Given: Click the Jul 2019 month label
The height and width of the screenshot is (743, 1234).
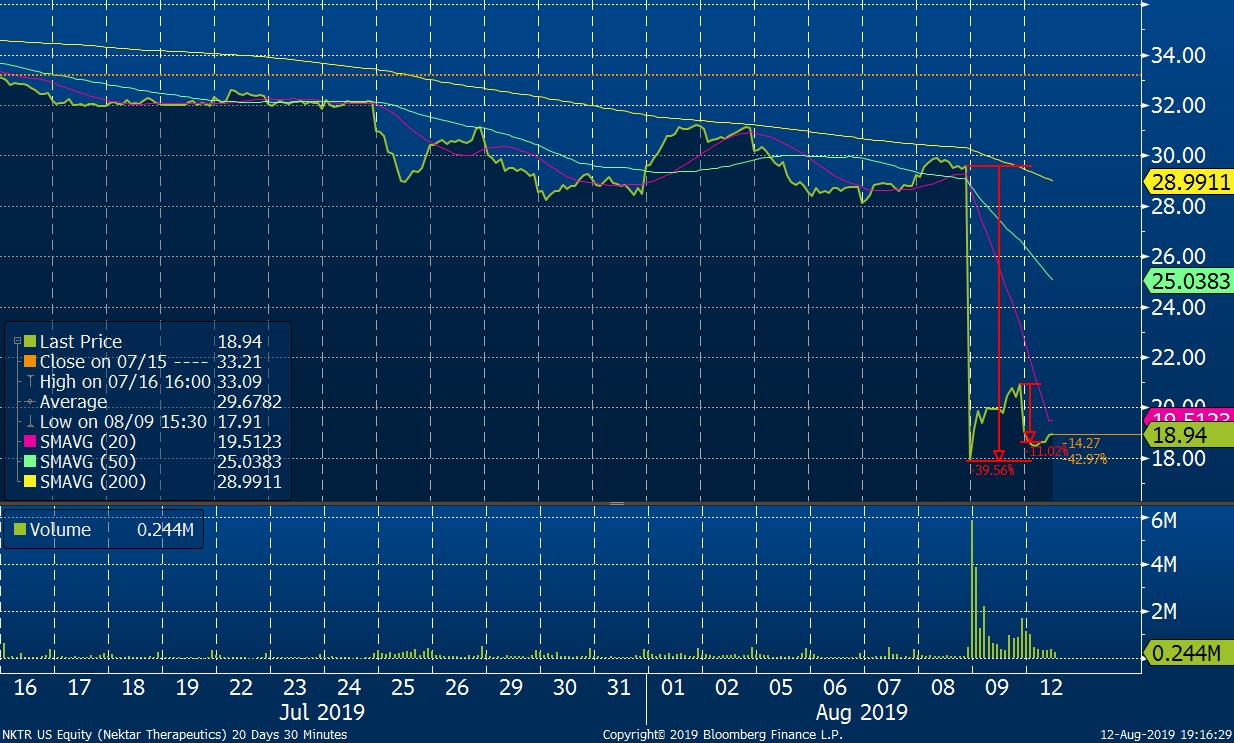Looking at the screenshot, I should [x=320, y=713].
